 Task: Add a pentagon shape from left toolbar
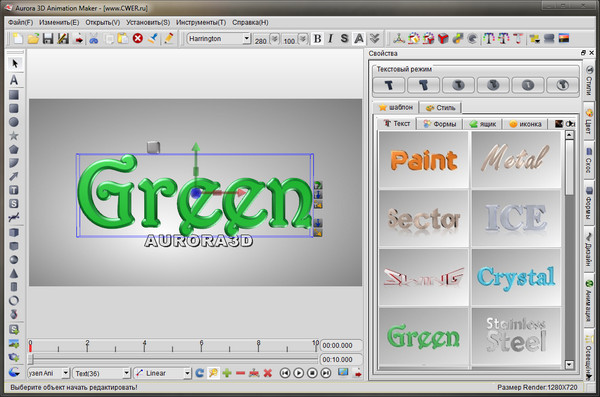14,149
